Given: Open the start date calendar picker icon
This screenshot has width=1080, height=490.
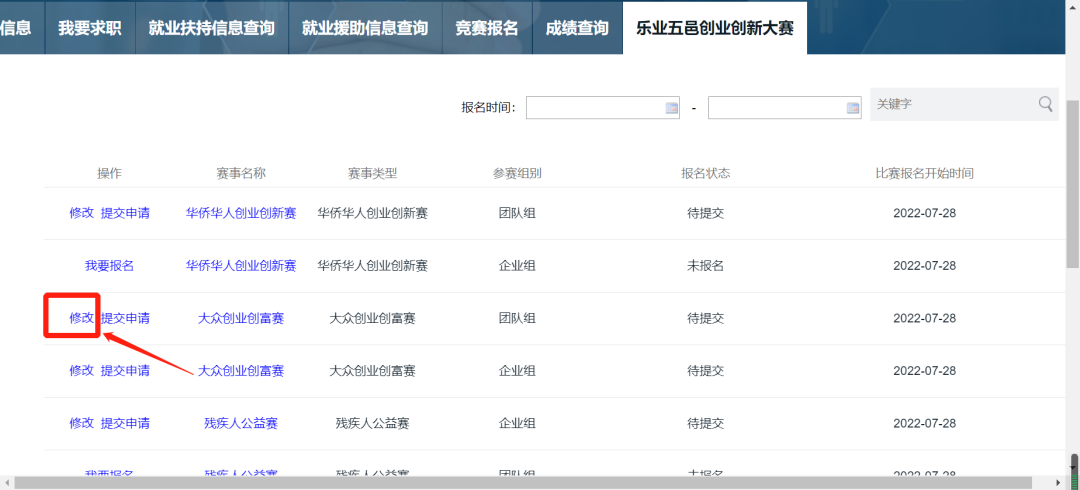Looking at the screenshot, I should point(672,108).
